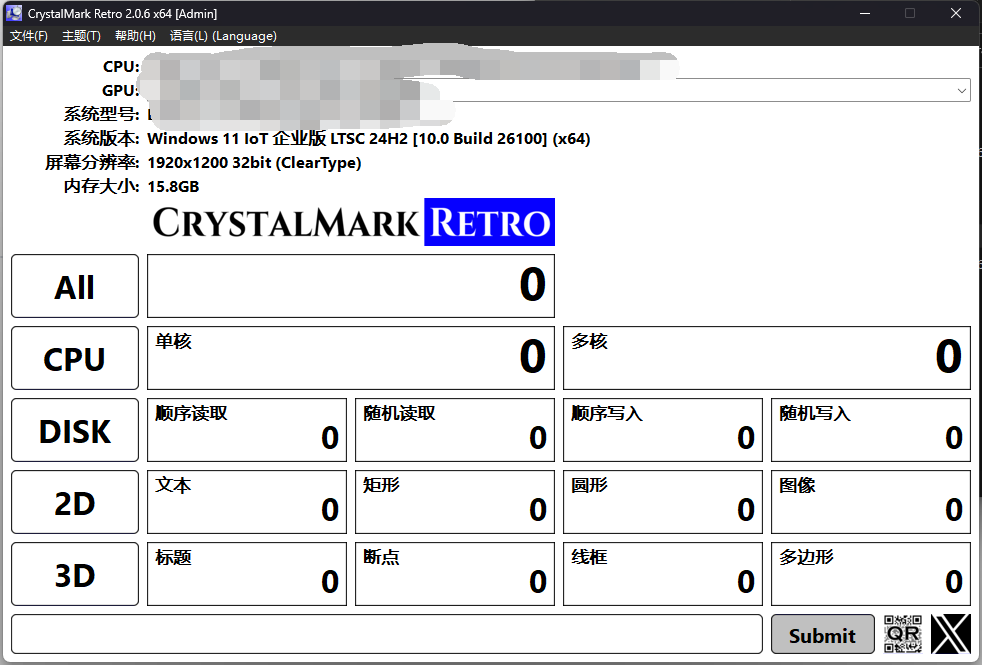
Task: Click the CrystalMark app icon in title bar
Action: [x=14, y=13]
